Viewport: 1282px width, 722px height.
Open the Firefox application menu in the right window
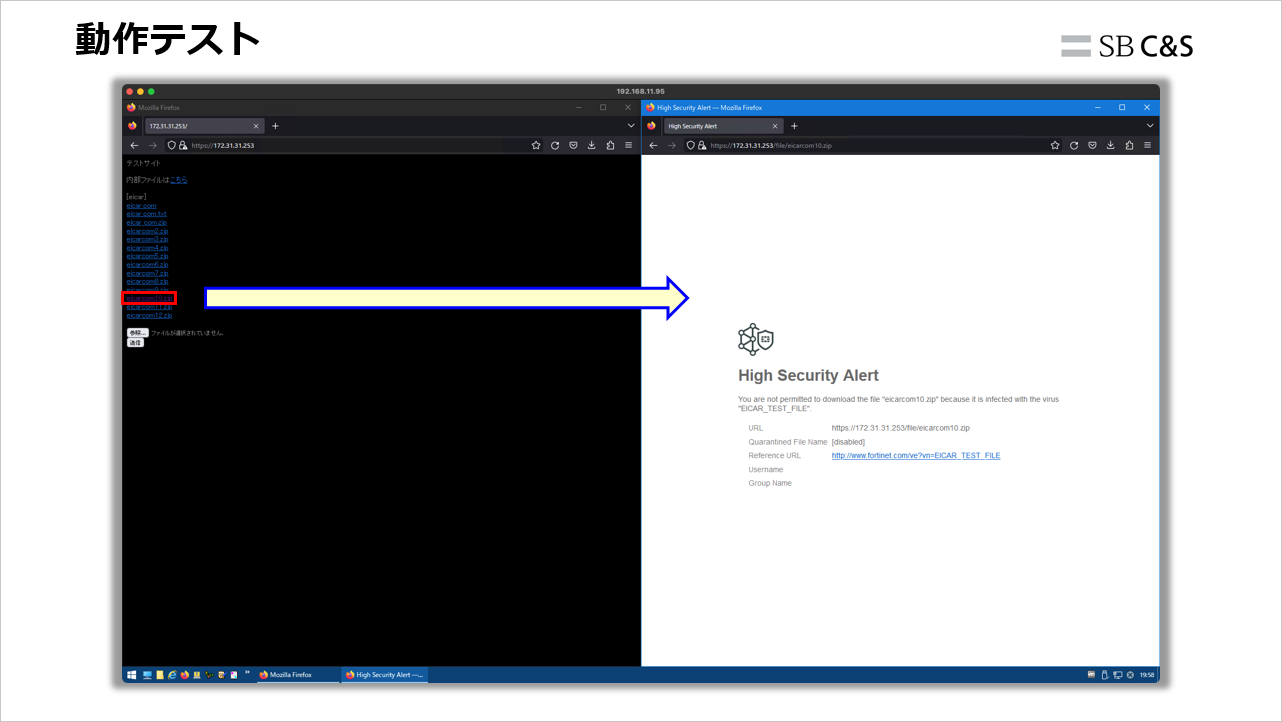click(1147, 144)
